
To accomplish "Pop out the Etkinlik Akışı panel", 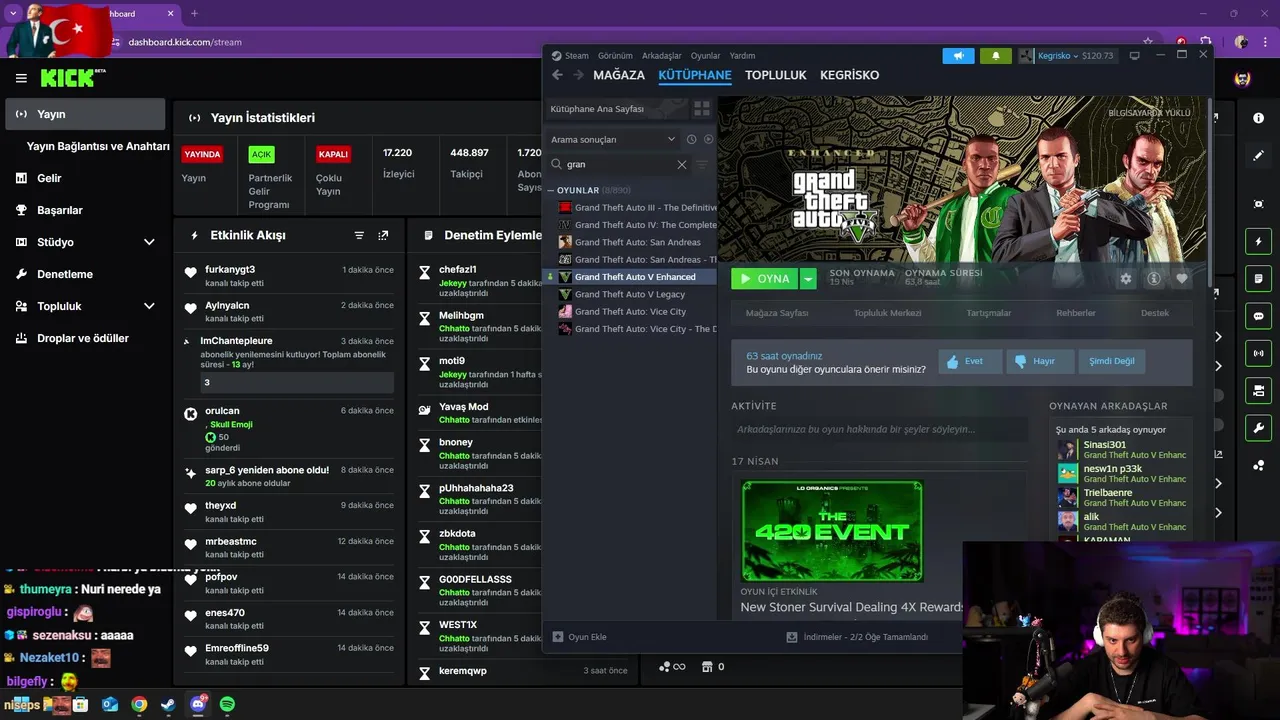I will (x=383, y=235).
